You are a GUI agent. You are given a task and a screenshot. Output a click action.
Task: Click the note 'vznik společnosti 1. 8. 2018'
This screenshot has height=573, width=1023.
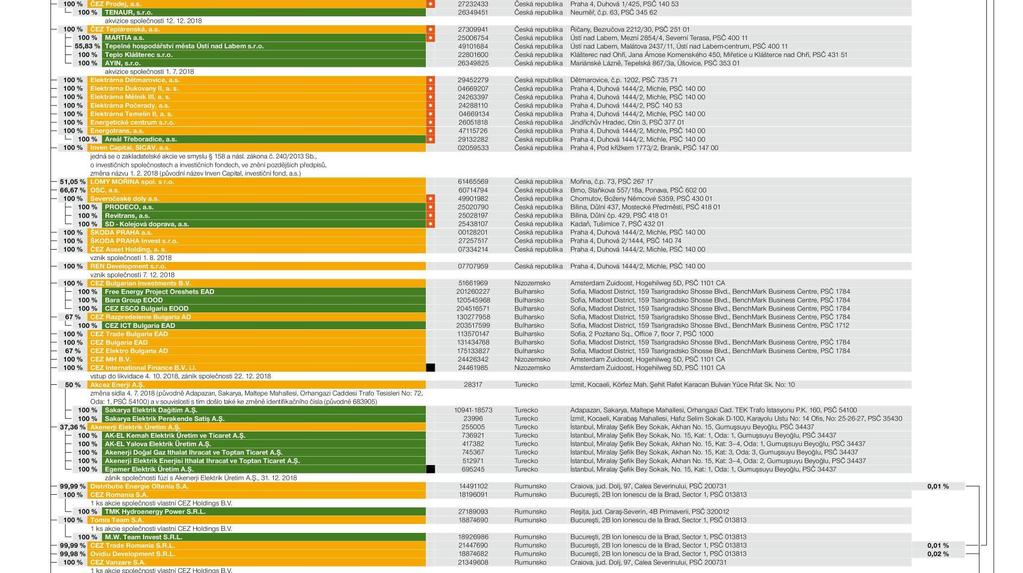click(x=131, y=258)
